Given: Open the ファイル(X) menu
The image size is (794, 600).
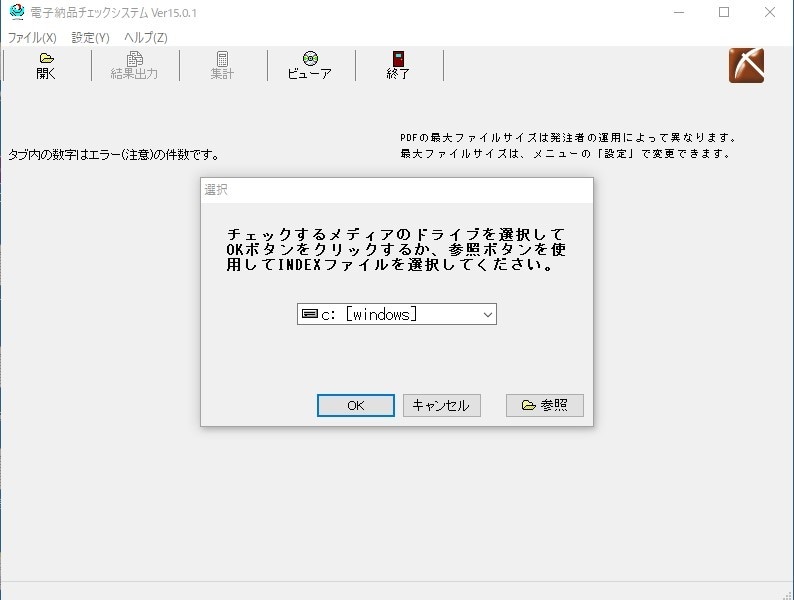Looking at the screenshot, I should tap(32, 37).
